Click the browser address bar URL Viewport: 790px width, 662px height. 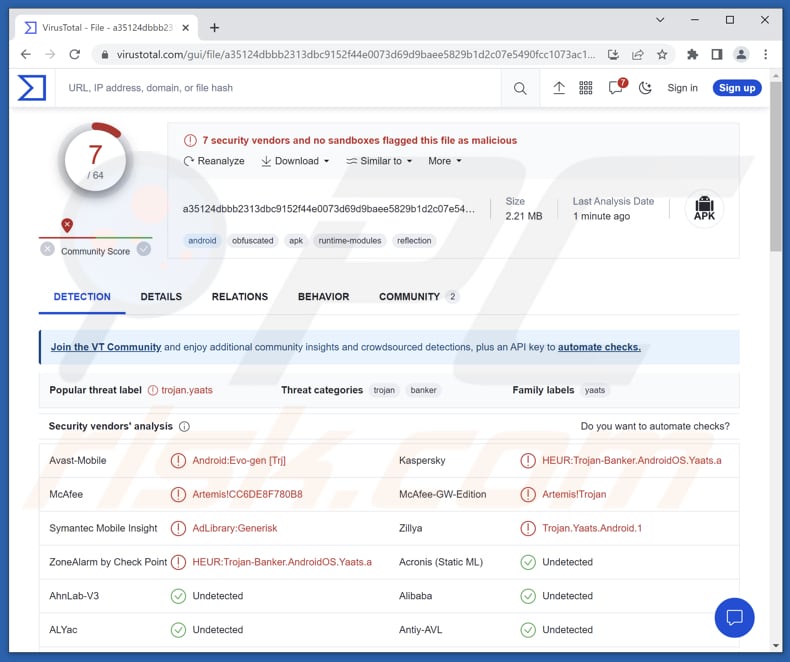click(355, 54)
